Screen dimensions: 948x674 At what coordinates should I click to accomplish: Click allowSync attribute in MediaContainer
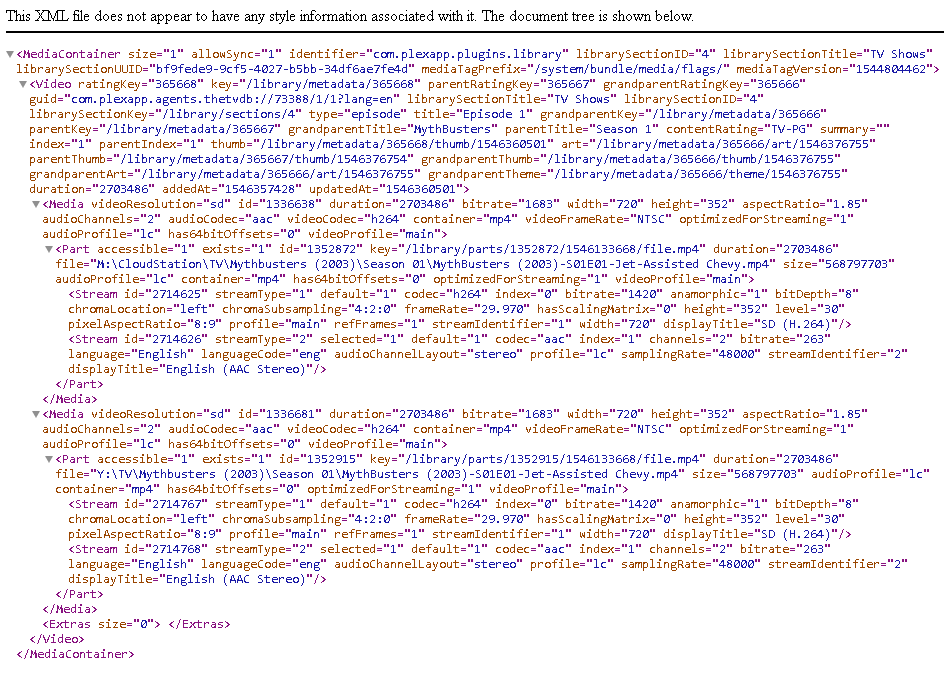(236, 54)
